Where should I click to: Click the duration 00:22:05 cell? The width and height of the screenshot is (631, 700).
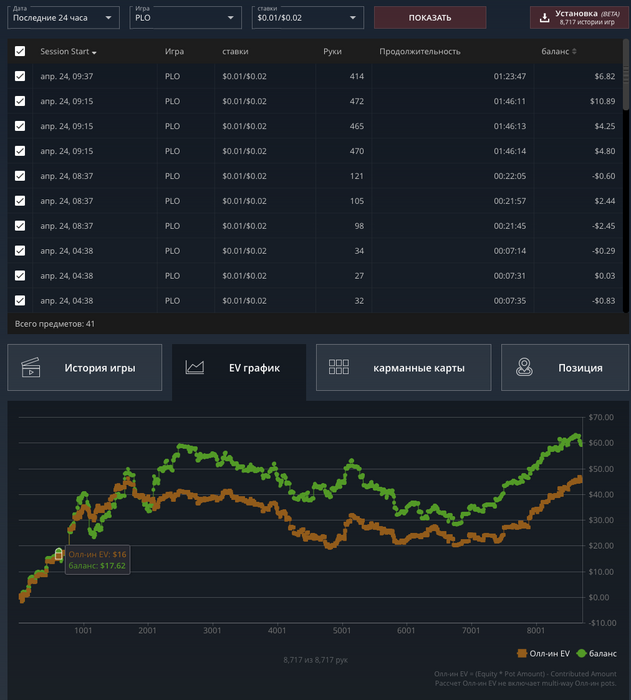coord(510,176)
